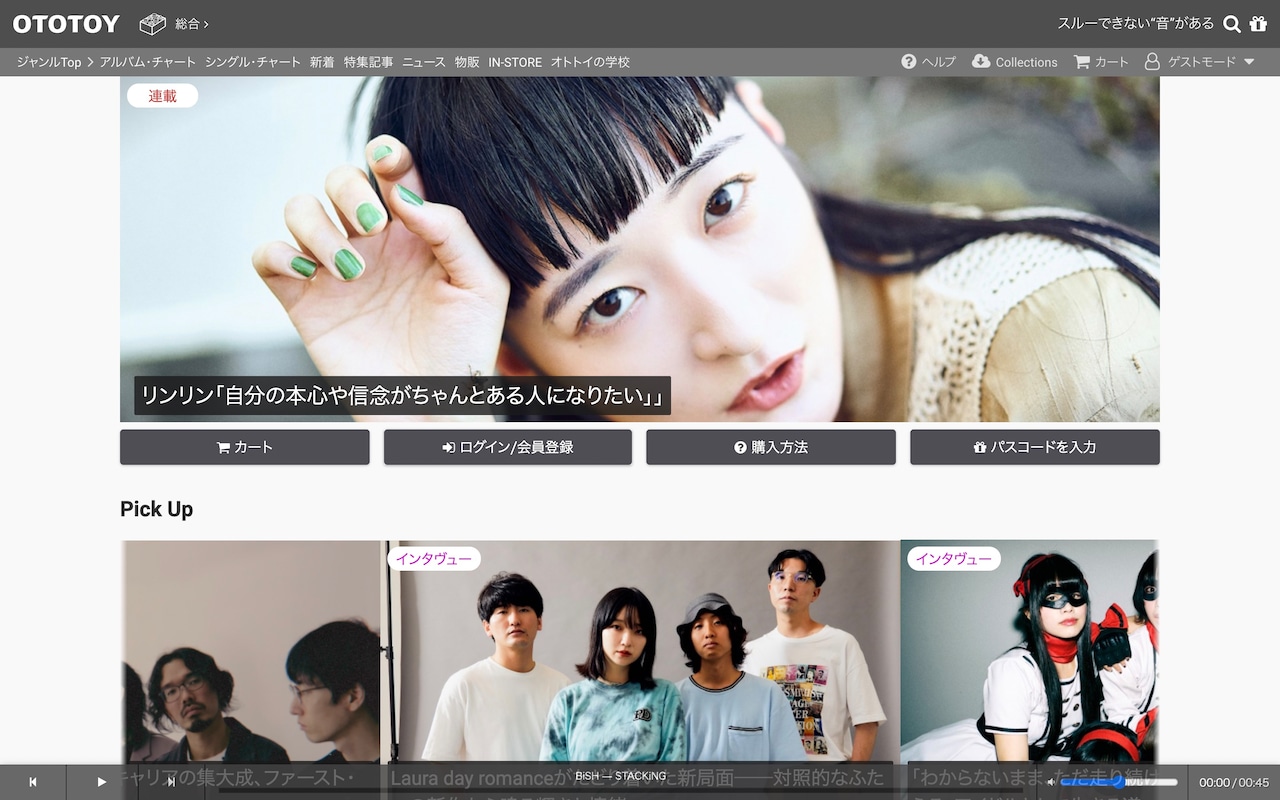Click パスコードを入力
This screenshot has width=1280, height=800.
coord(1034,447)
